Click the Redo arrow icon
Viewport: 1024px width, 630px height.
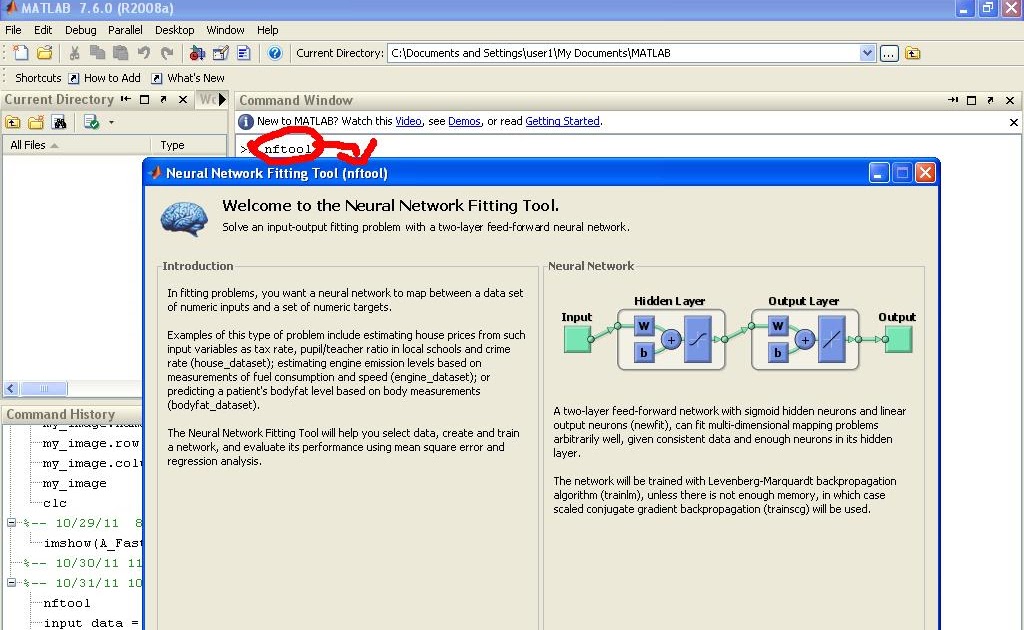coord(167,53)
